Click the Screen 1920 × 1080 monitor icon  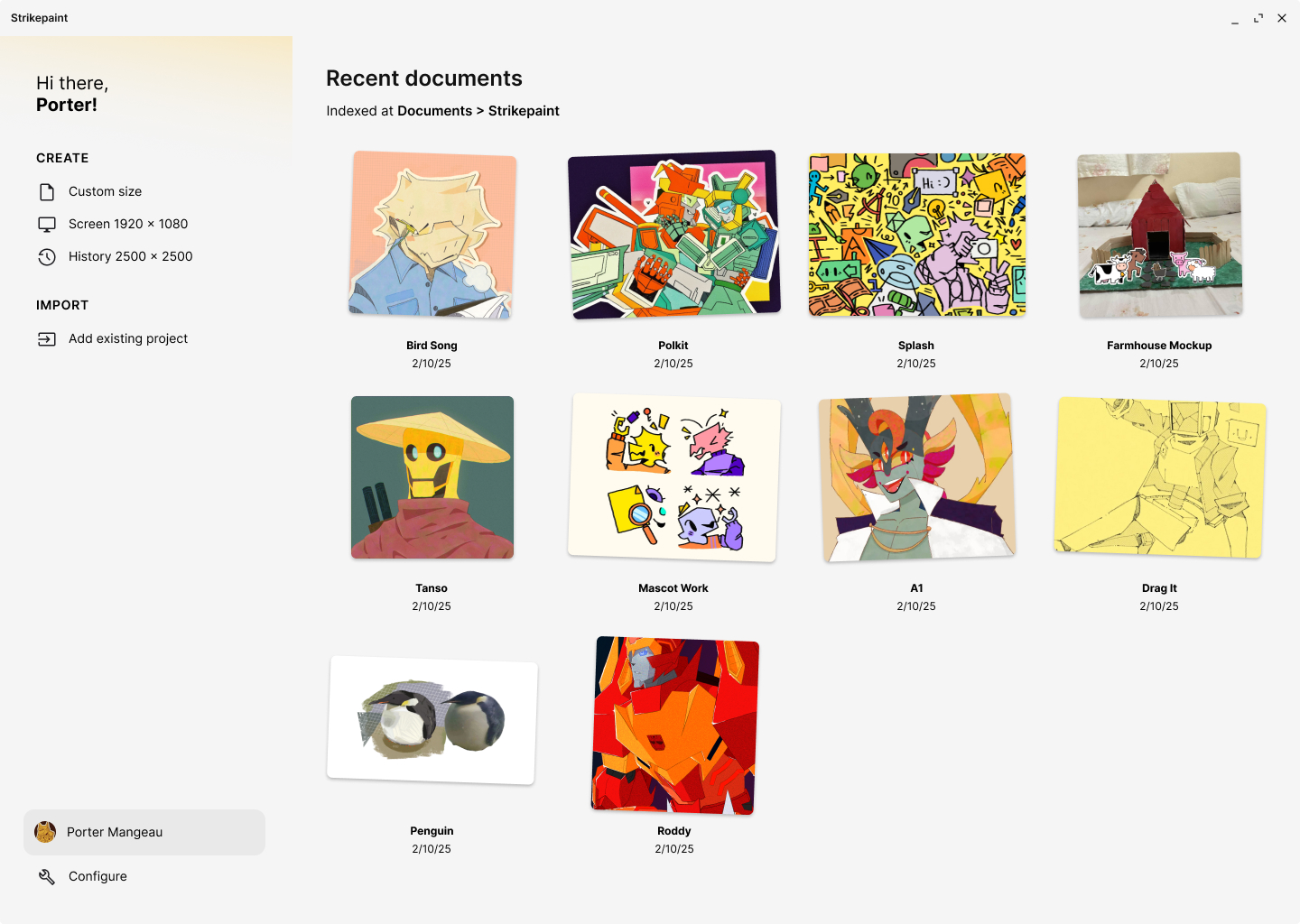pyautogui.click(x=47, y=224)
